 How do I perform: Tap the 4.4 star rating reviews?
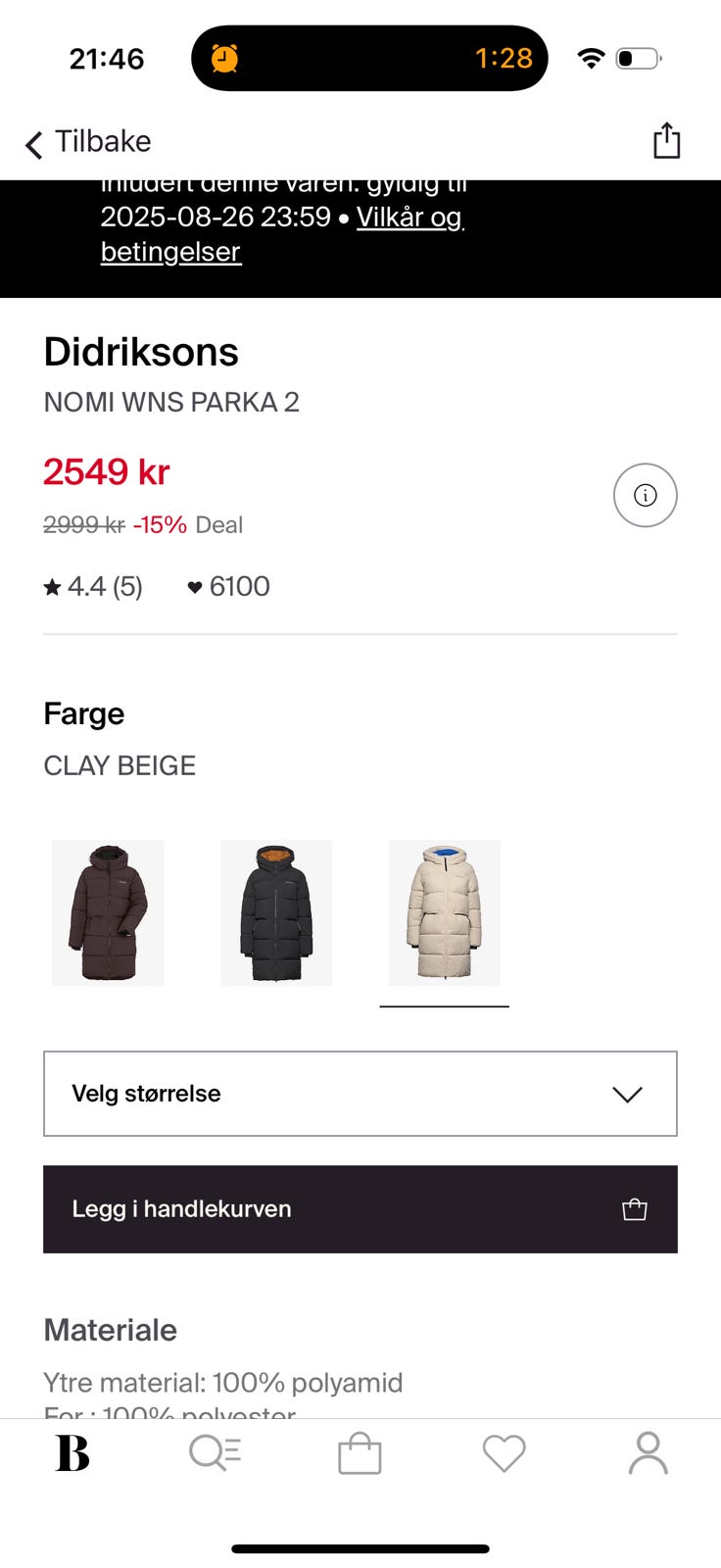[x=94, y=586]
